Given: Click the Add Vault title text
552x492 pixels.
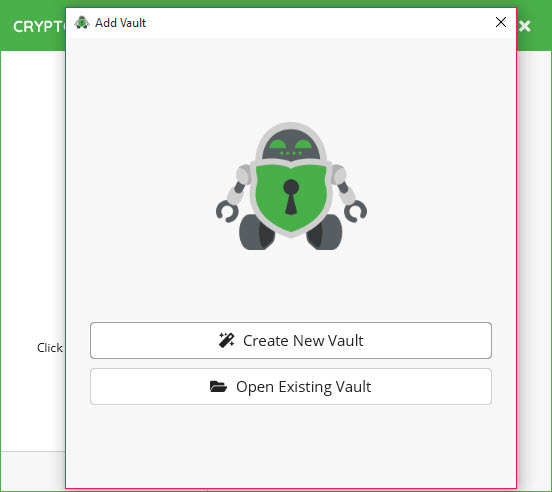Looking at the screenshot, I should click(120, 23).
